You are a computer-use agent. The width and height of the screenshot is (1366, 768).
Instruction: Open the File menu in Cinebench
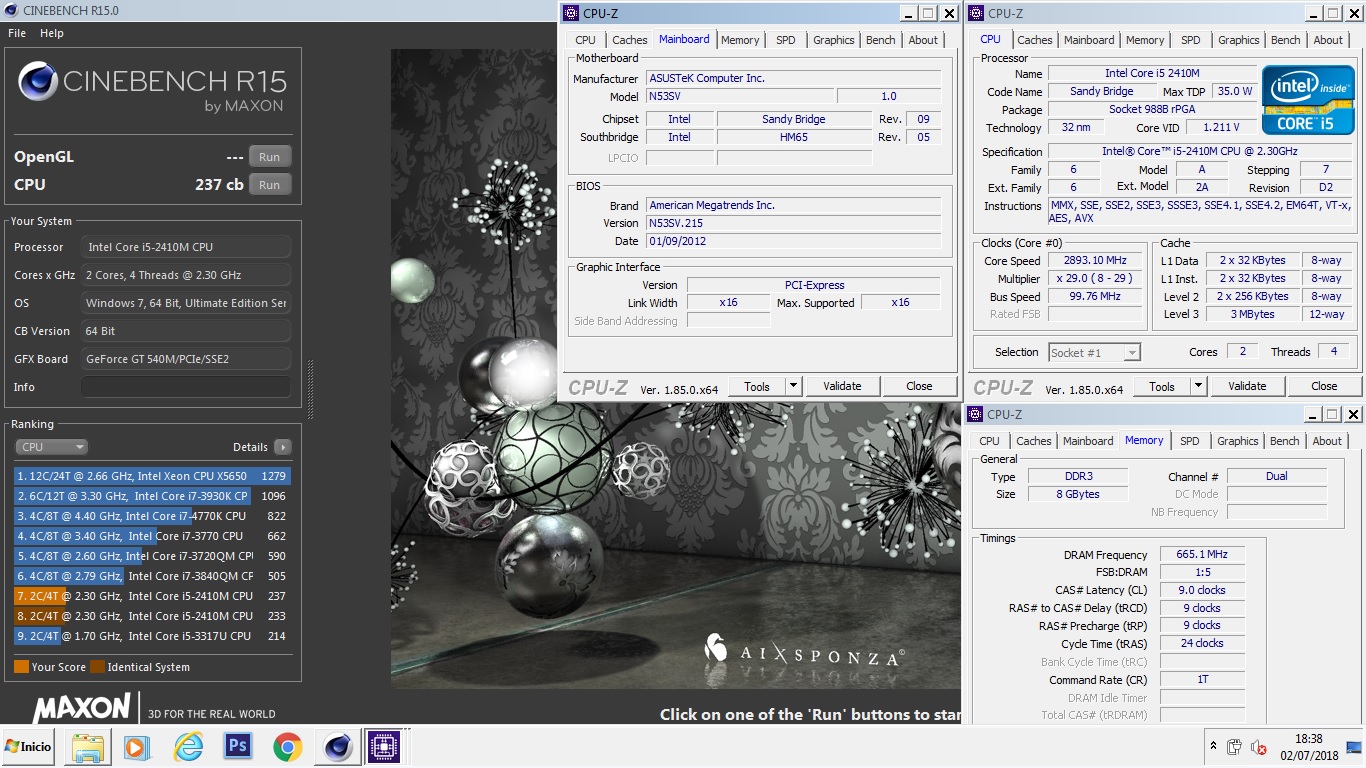pos(17,33)
